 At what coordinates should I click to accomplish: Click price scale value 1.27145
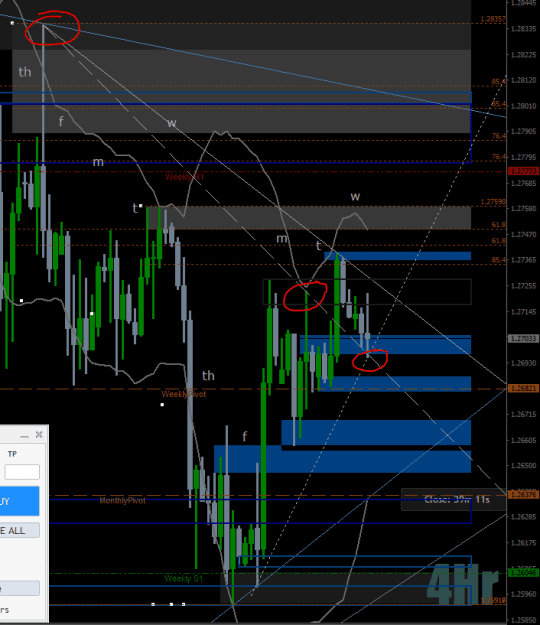(524, 312)
